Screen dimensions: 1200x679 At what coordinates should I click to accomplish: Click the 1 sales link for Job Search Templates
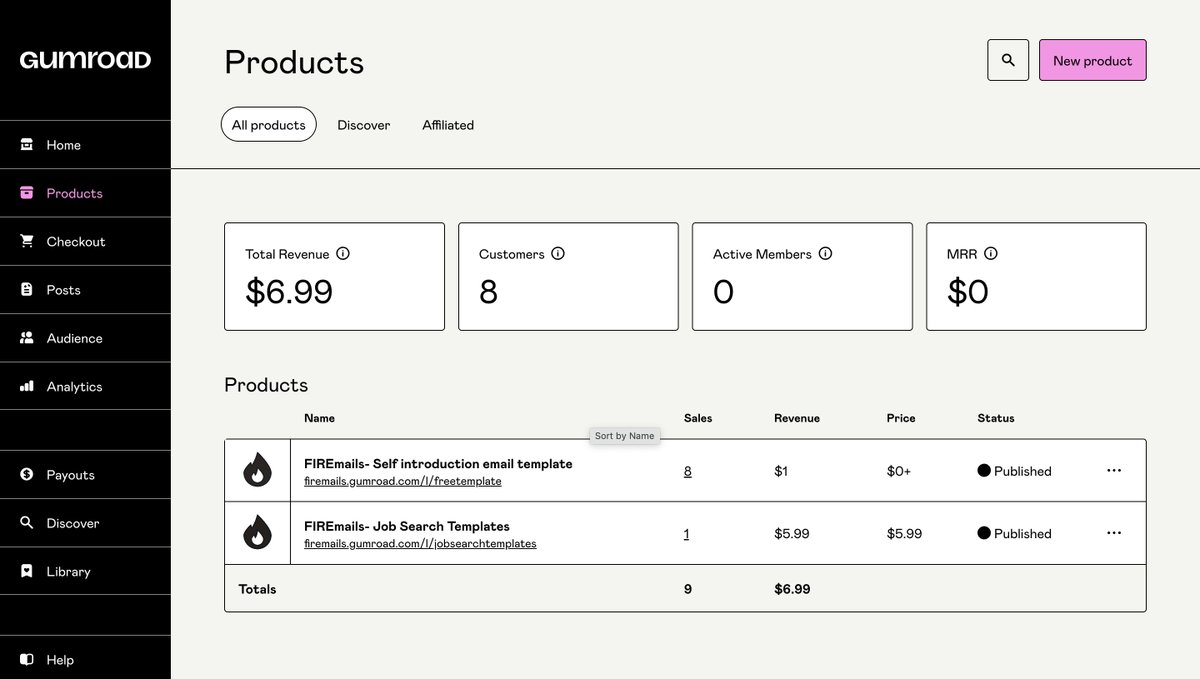point(686,534)
